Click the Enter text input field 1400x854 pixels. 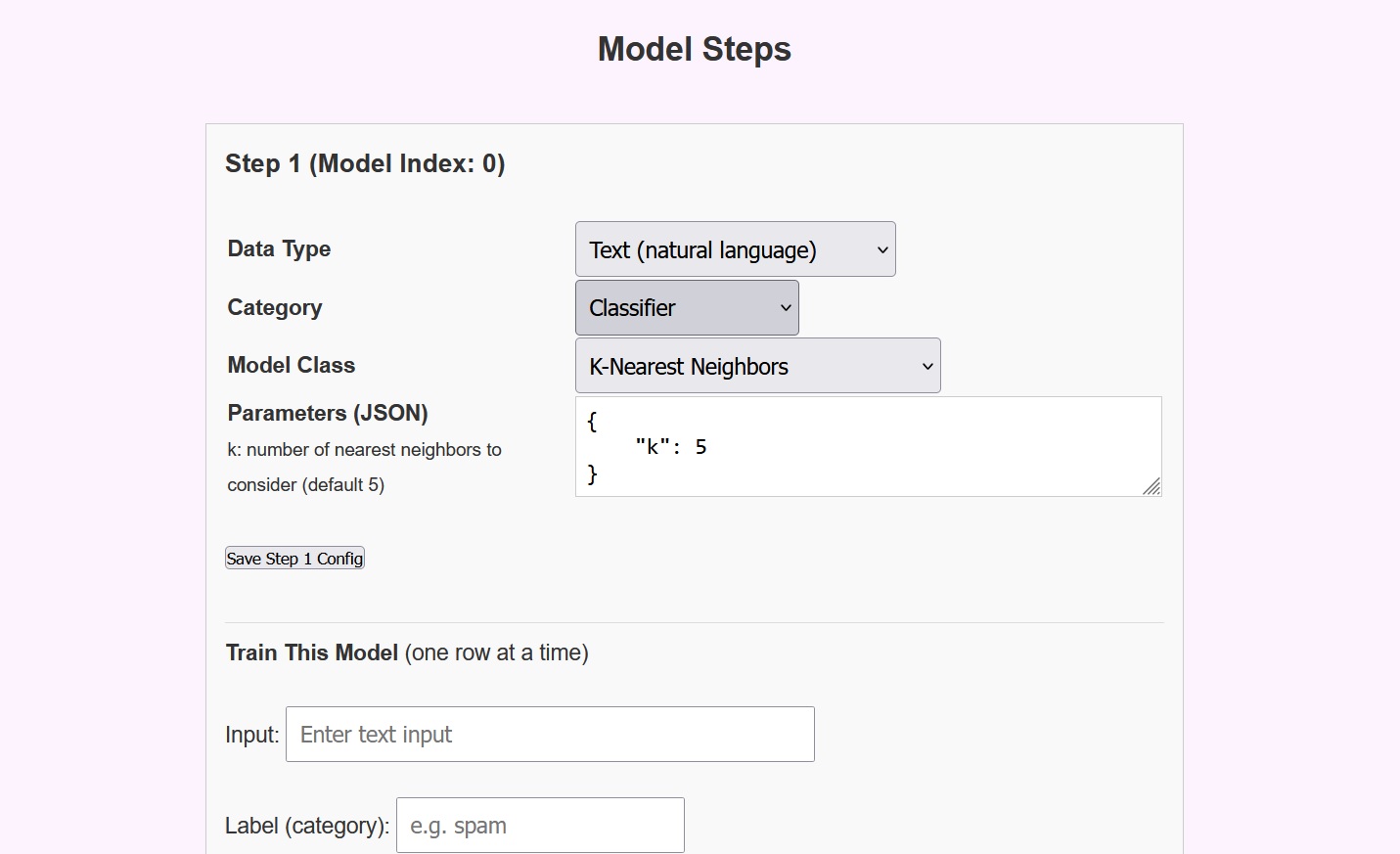(550, 735)
